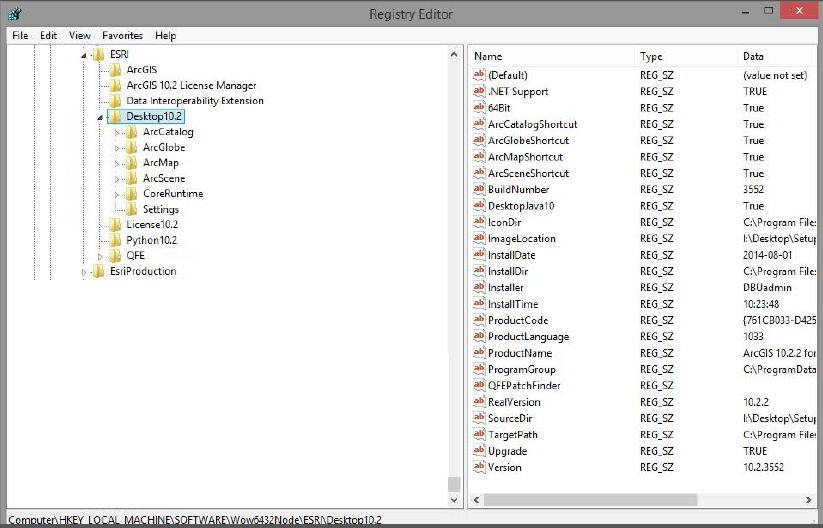Click the string icon beside InstallDir value
This screenshot has width=823, height=528.
[479, 271]
